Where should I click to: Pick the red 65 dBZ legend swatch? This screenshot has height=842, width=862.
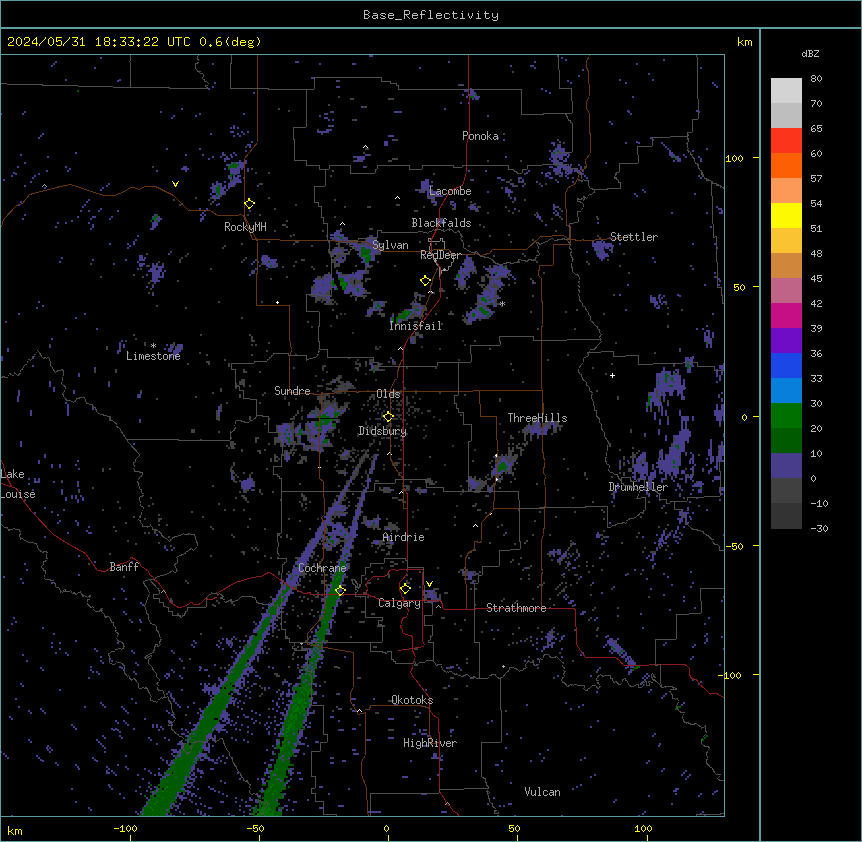coord(786,141)
